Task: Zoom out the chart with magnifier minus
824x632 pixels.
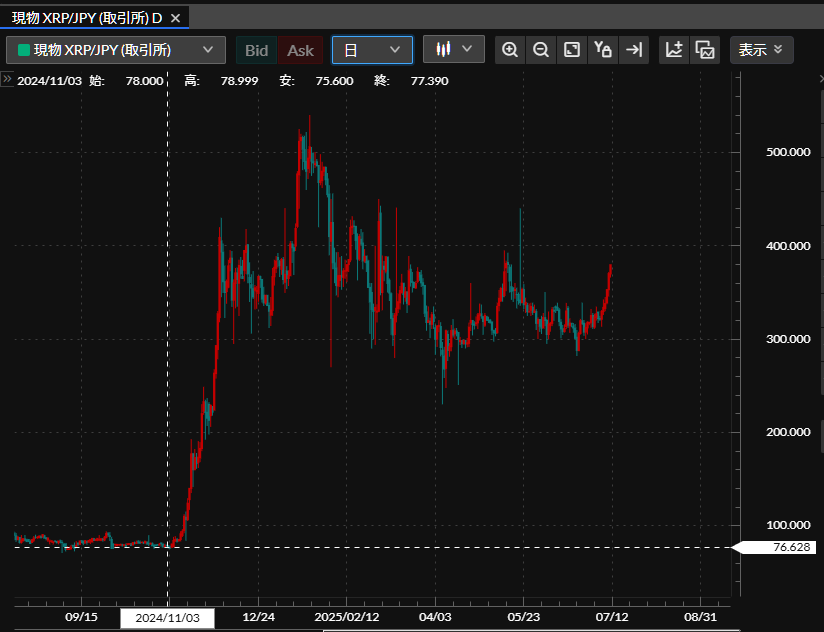Action: pos(541,50)
